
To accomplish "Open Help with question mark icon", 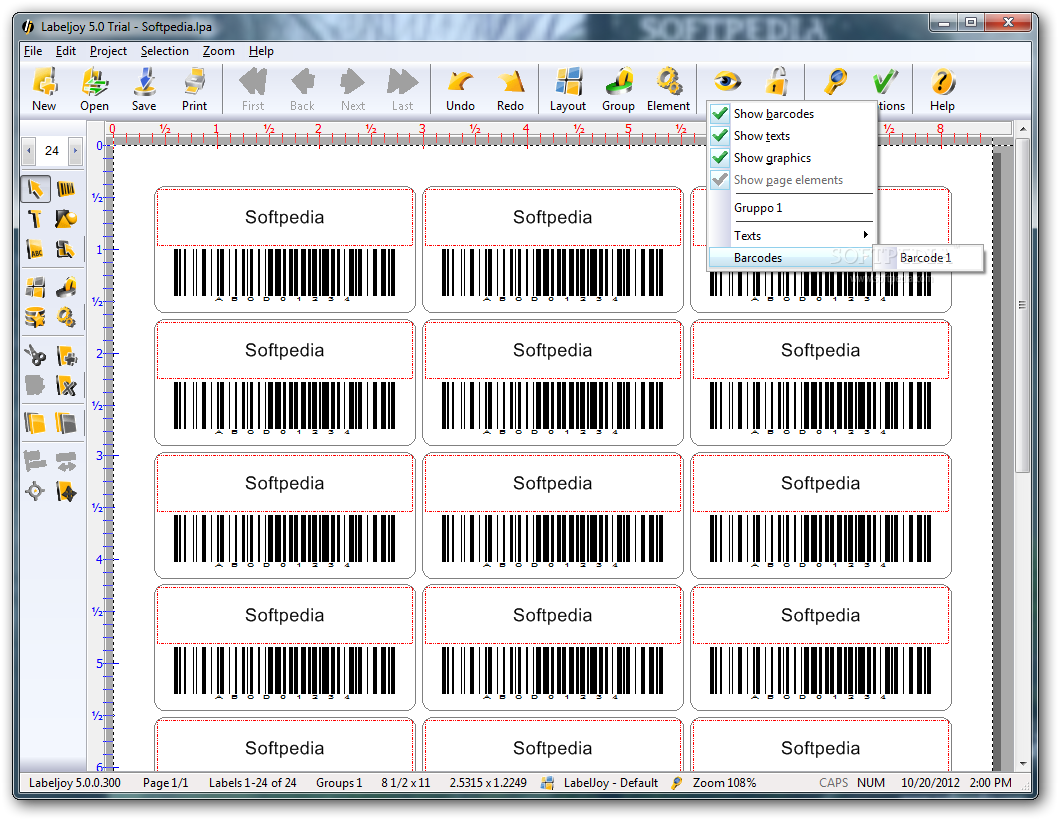I will tap(942, 89).
